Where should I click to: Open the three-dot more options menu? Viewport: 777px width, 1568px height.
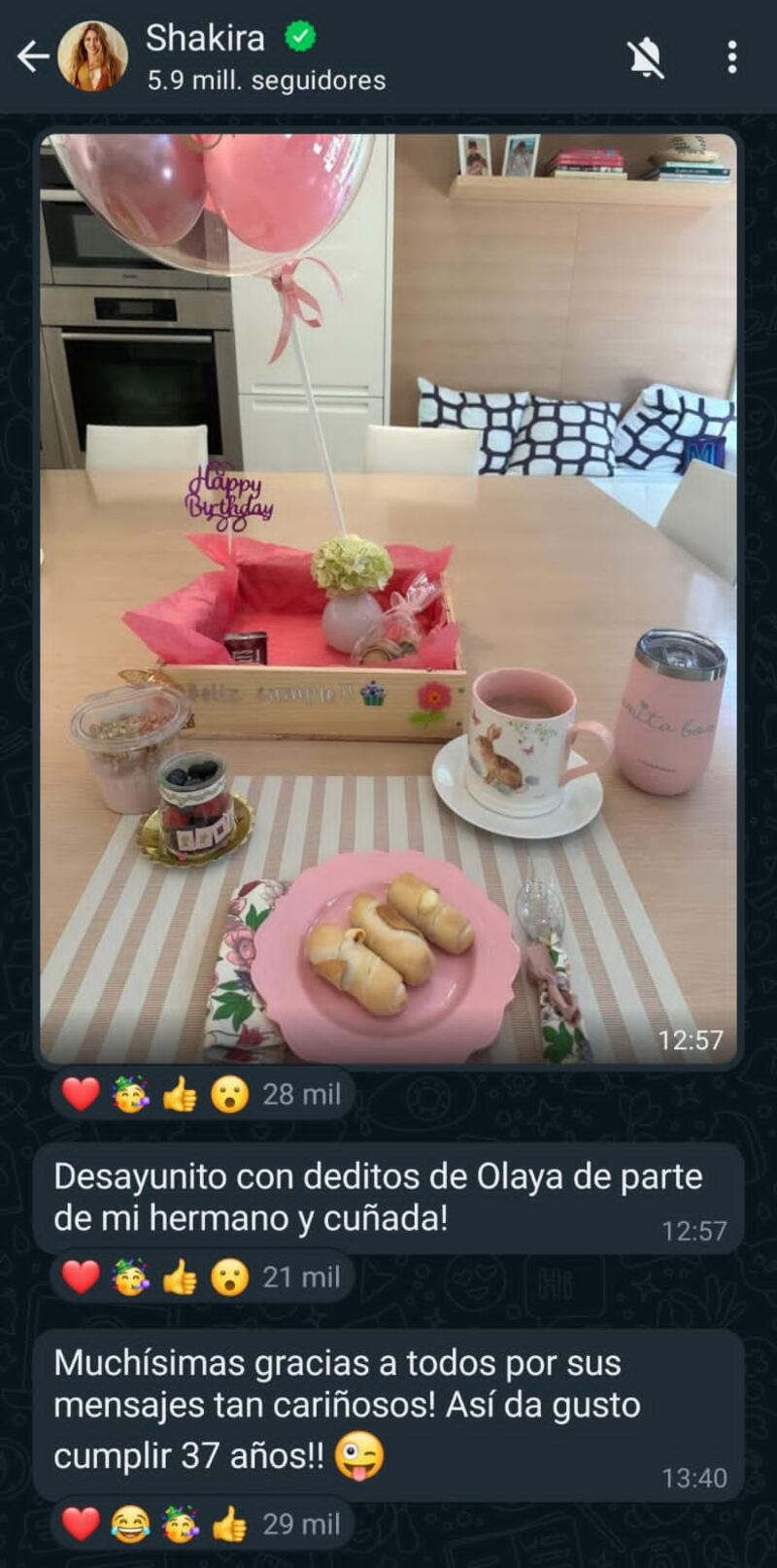732,57
